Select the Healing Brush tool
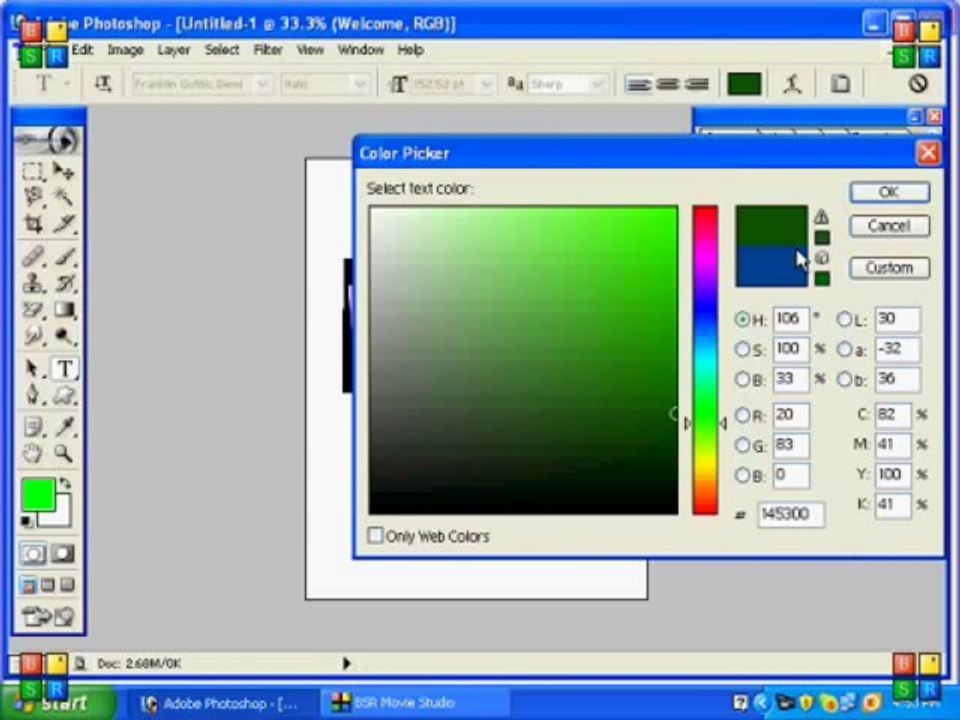 click(x=33, y=256)
